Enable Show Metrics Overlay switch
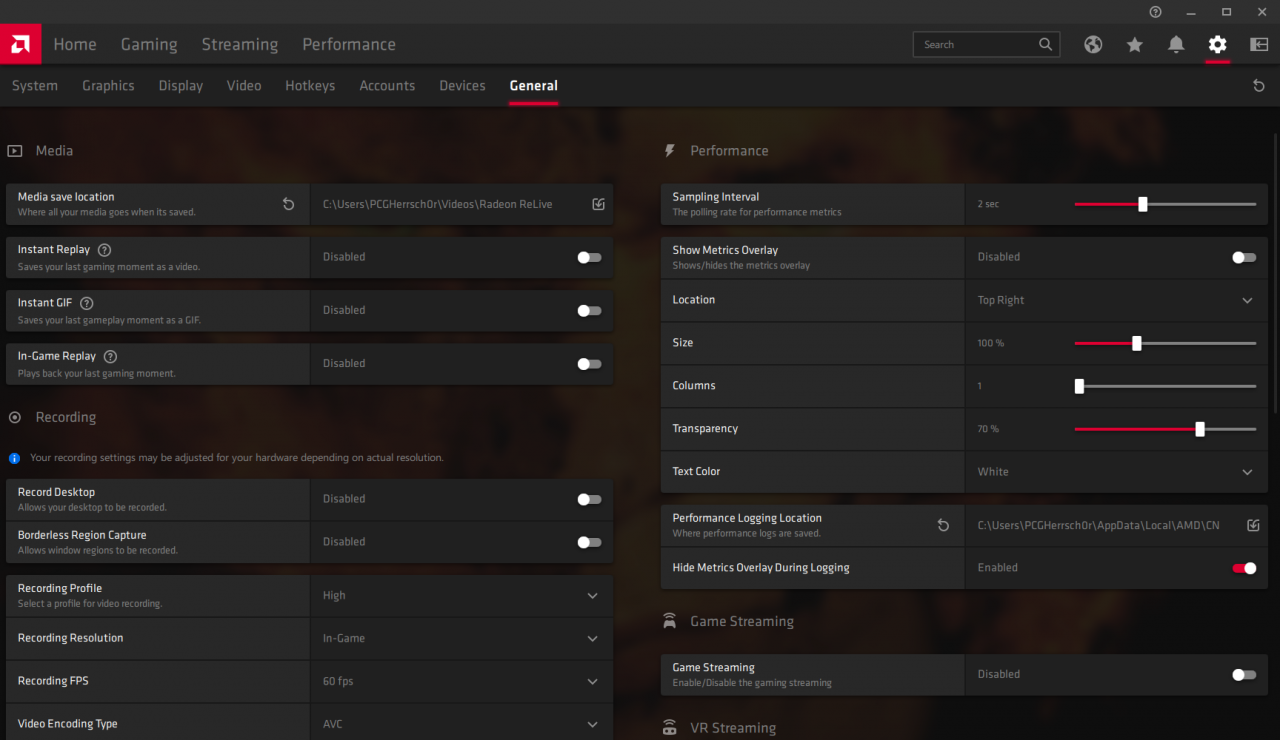This screenshot has width=1280, height=740. coord(1244,257)
